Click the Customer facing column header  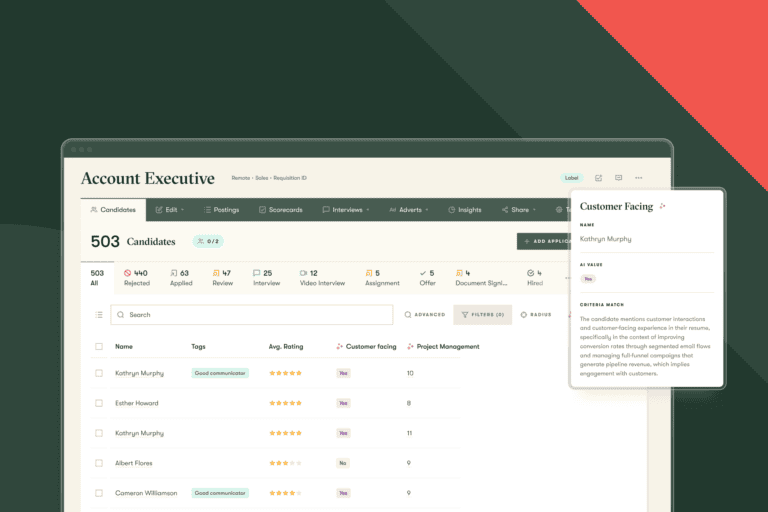tap(366, 346)
